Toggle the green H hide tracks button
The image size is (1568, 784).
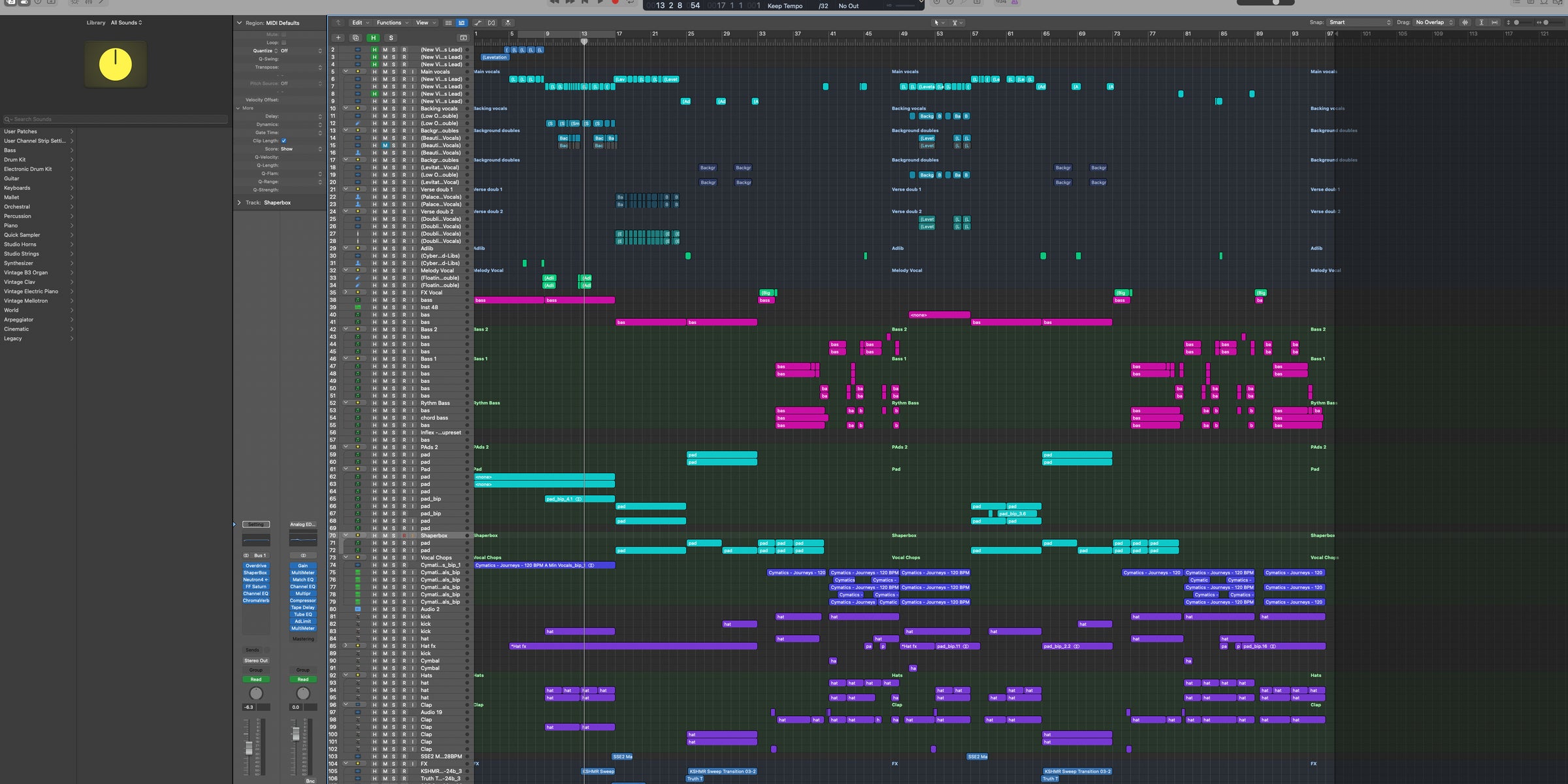coord(373,38)
